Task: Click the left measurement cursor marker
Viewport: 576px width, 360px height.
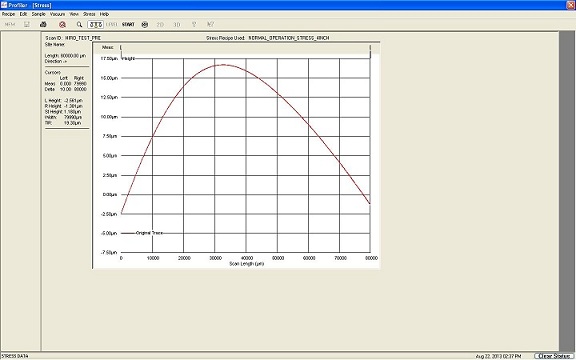Action: coord(121,51)
